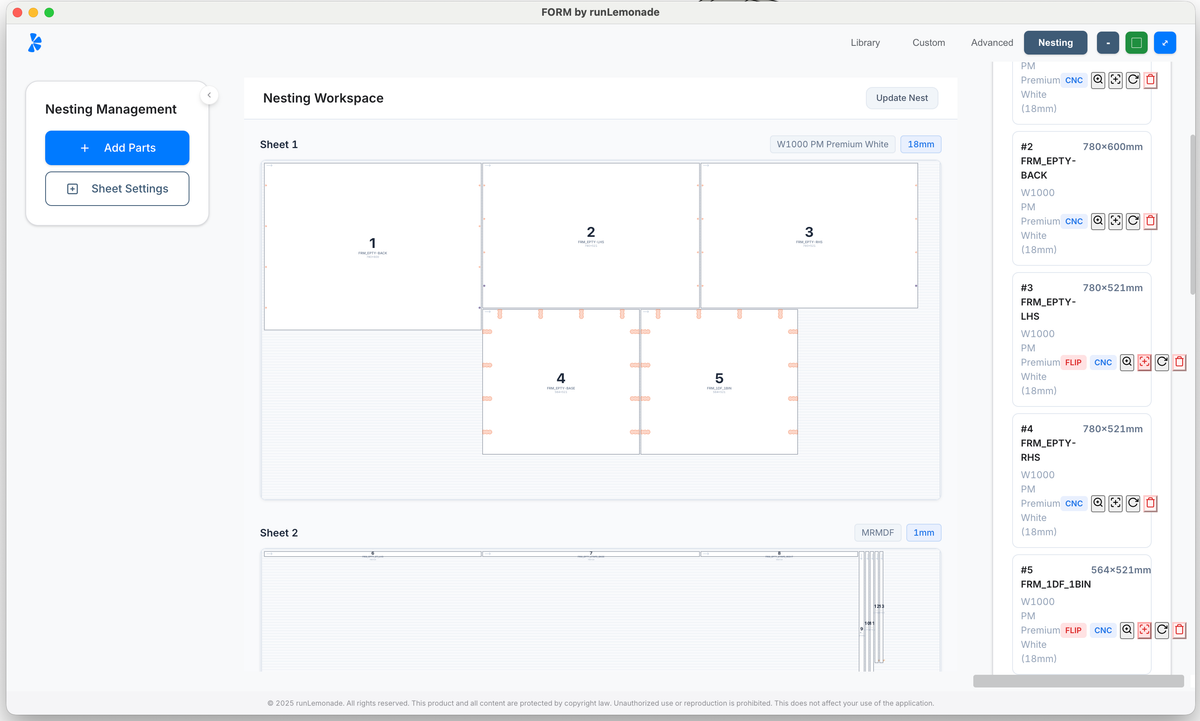Click the Update Nest button
Image resolution: width=1200 pixels, height=721 pixels.
[901, 98]
